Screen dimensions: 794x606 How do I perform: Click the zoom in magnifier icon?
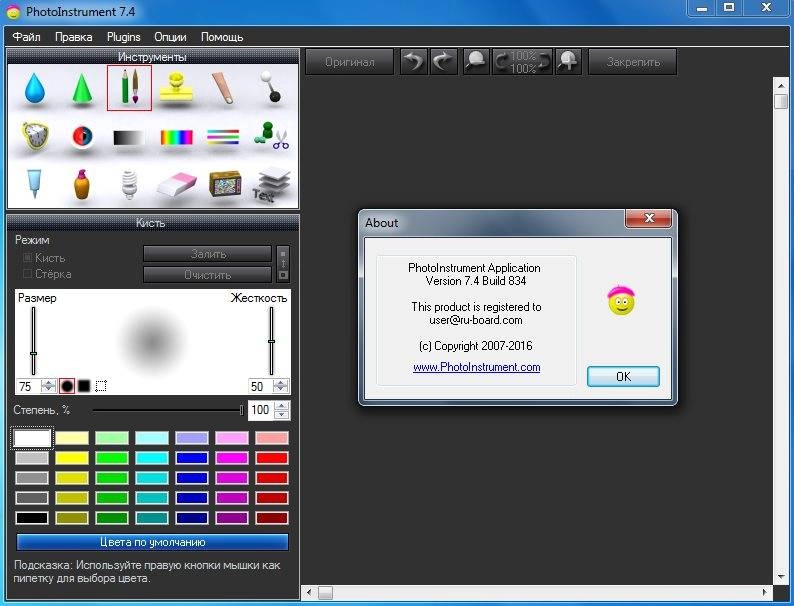pyautogui.click(x=568, y=62)
